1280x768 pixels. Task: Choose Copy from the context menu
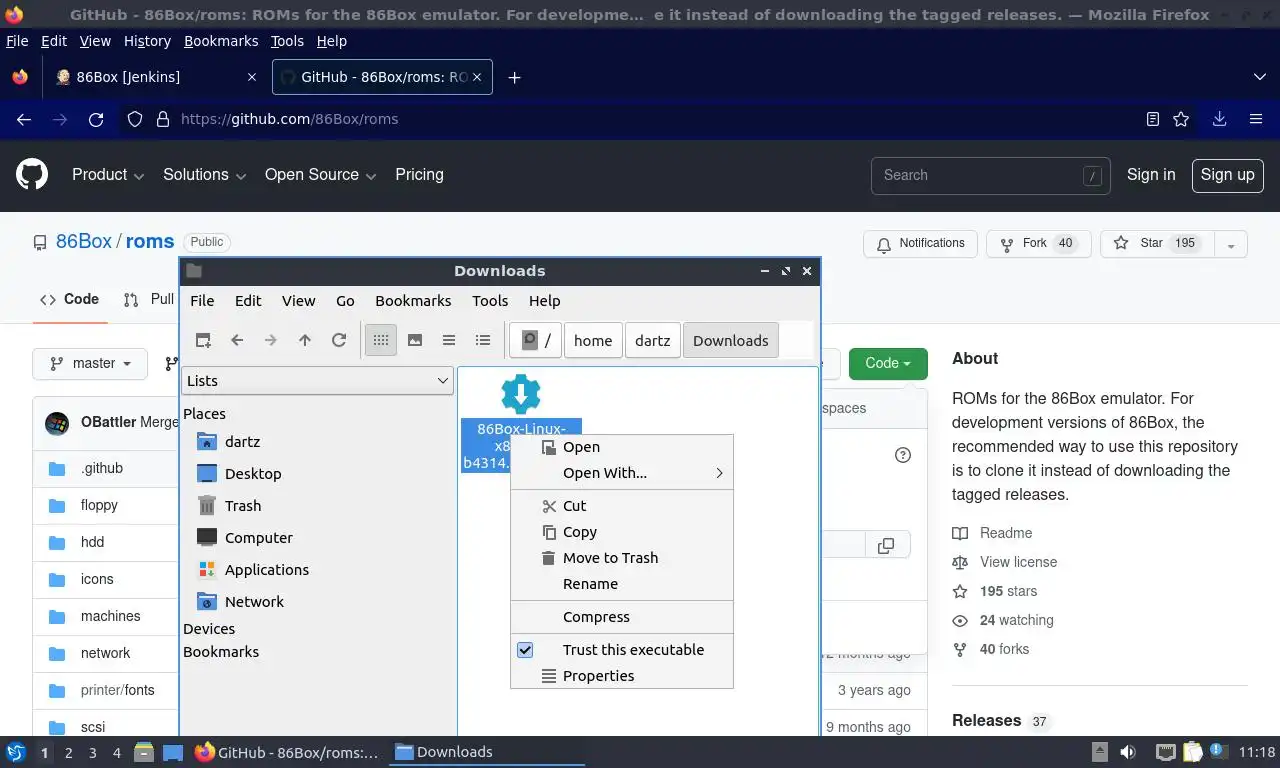pyautogui.click(x=622, y=532)
